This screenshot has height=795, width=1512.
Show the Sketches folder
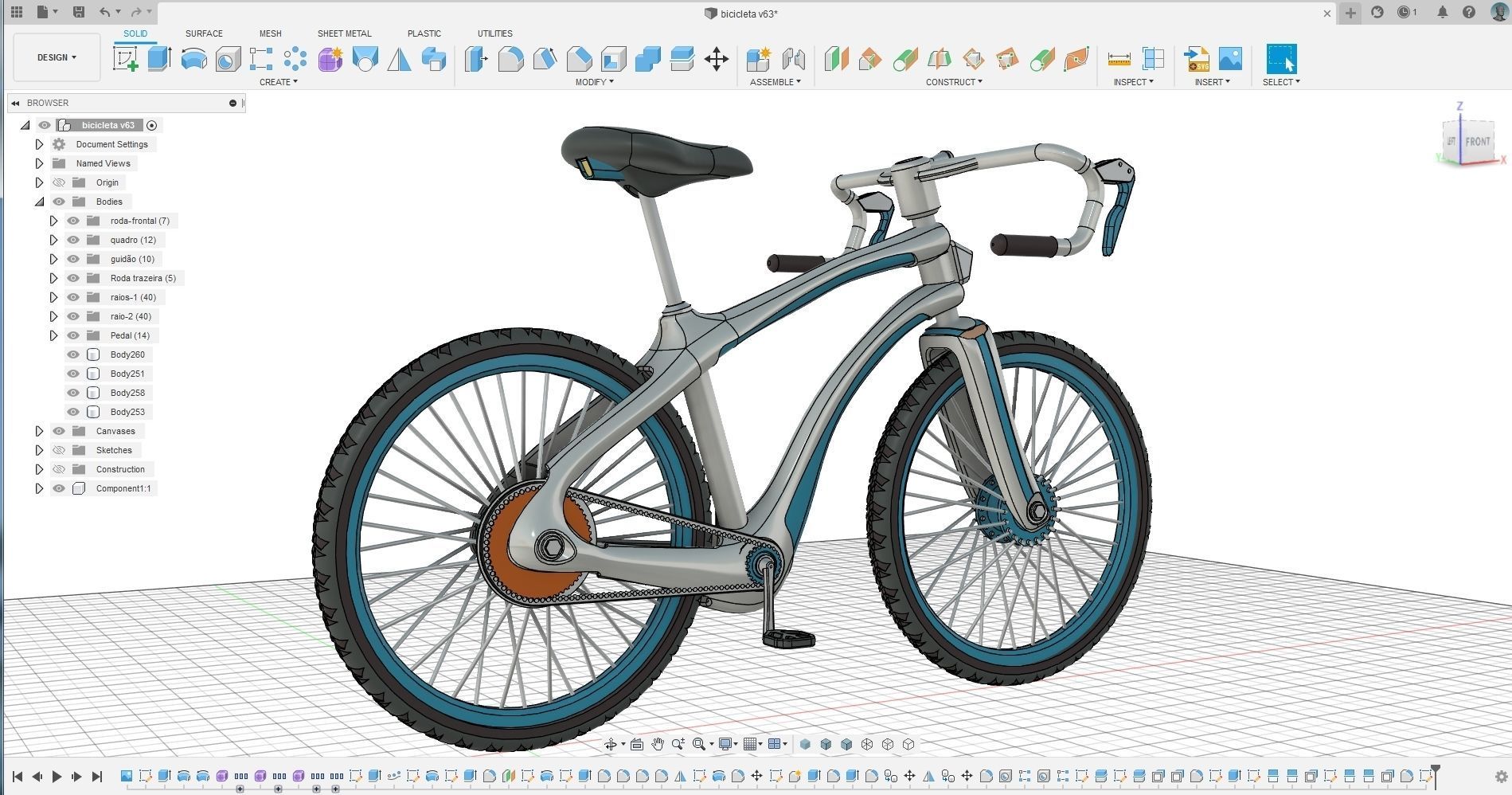coord(59,450)
